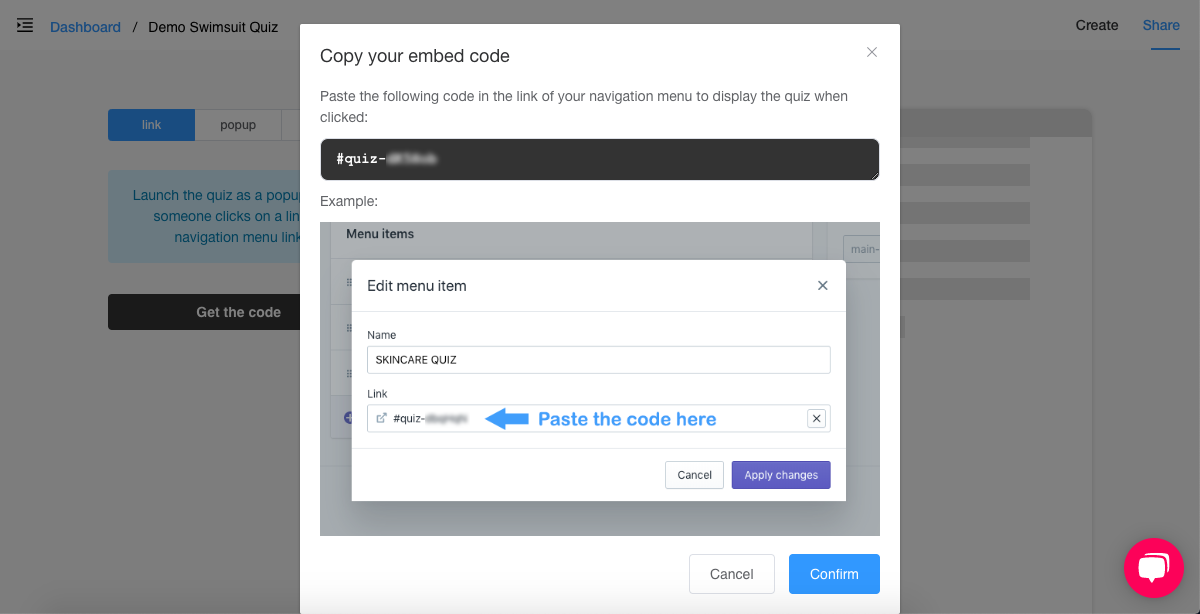This screenshot has width=1200, height=614.
Task: Click the external link icon before #quiz
Action: click(x=381, y=418)
